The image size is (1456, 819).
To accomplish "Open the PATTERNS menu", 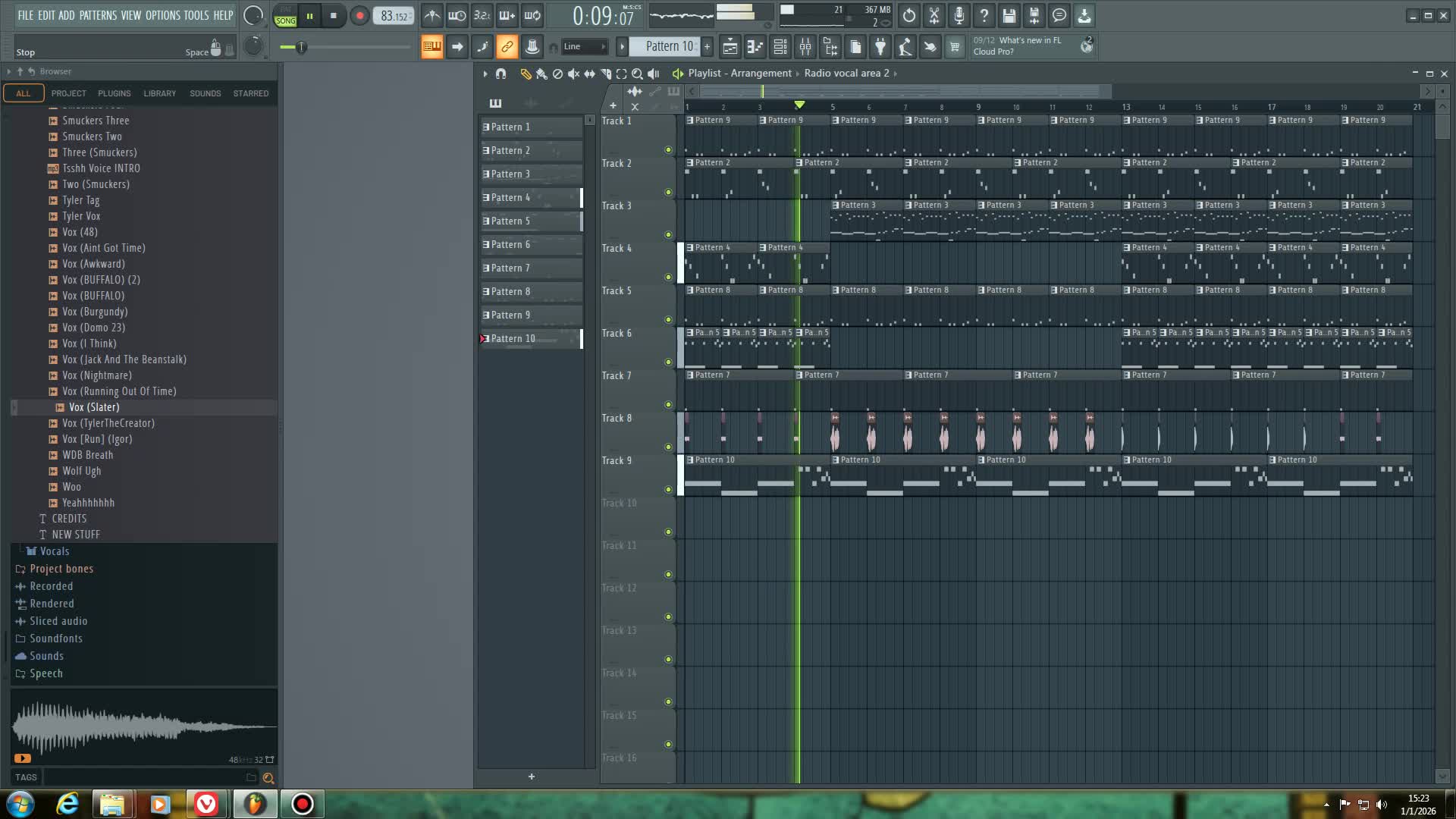I will click(x=98, y=15).
